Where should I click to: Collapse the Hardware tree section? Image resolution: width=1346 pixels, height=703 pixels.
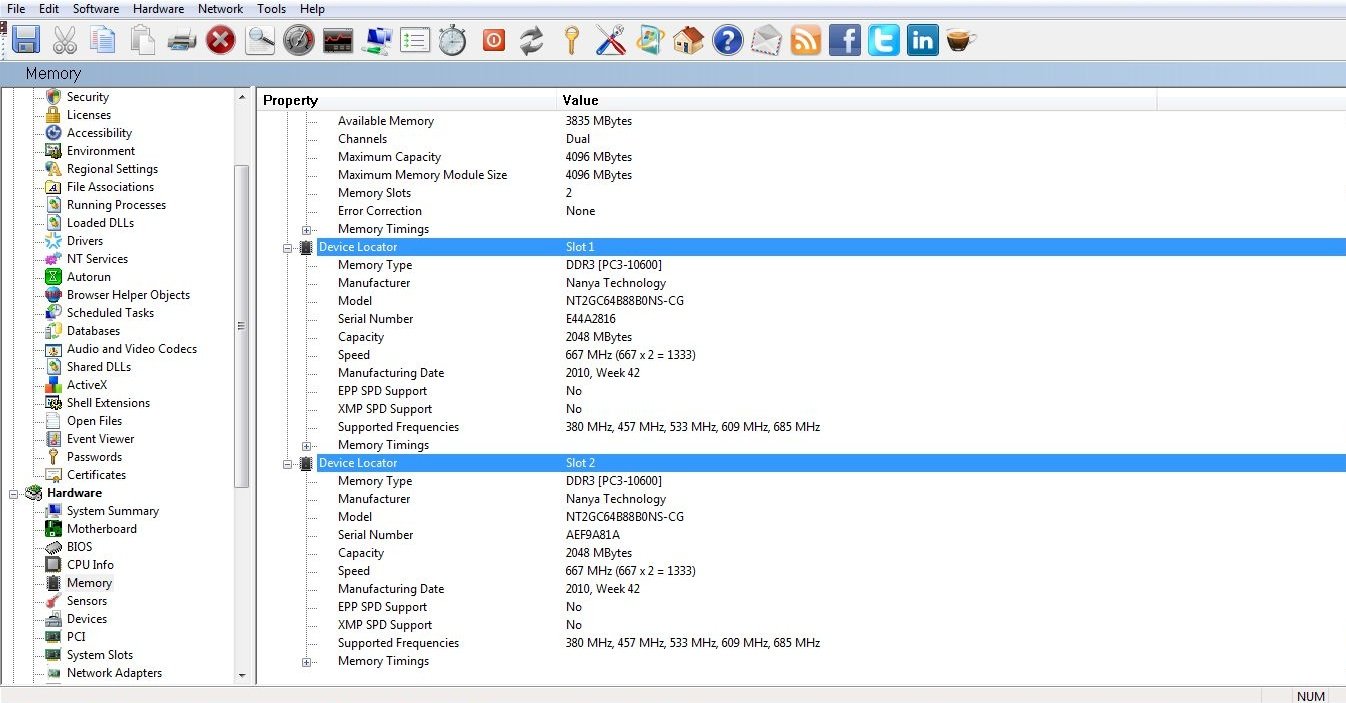pos(15,493)
